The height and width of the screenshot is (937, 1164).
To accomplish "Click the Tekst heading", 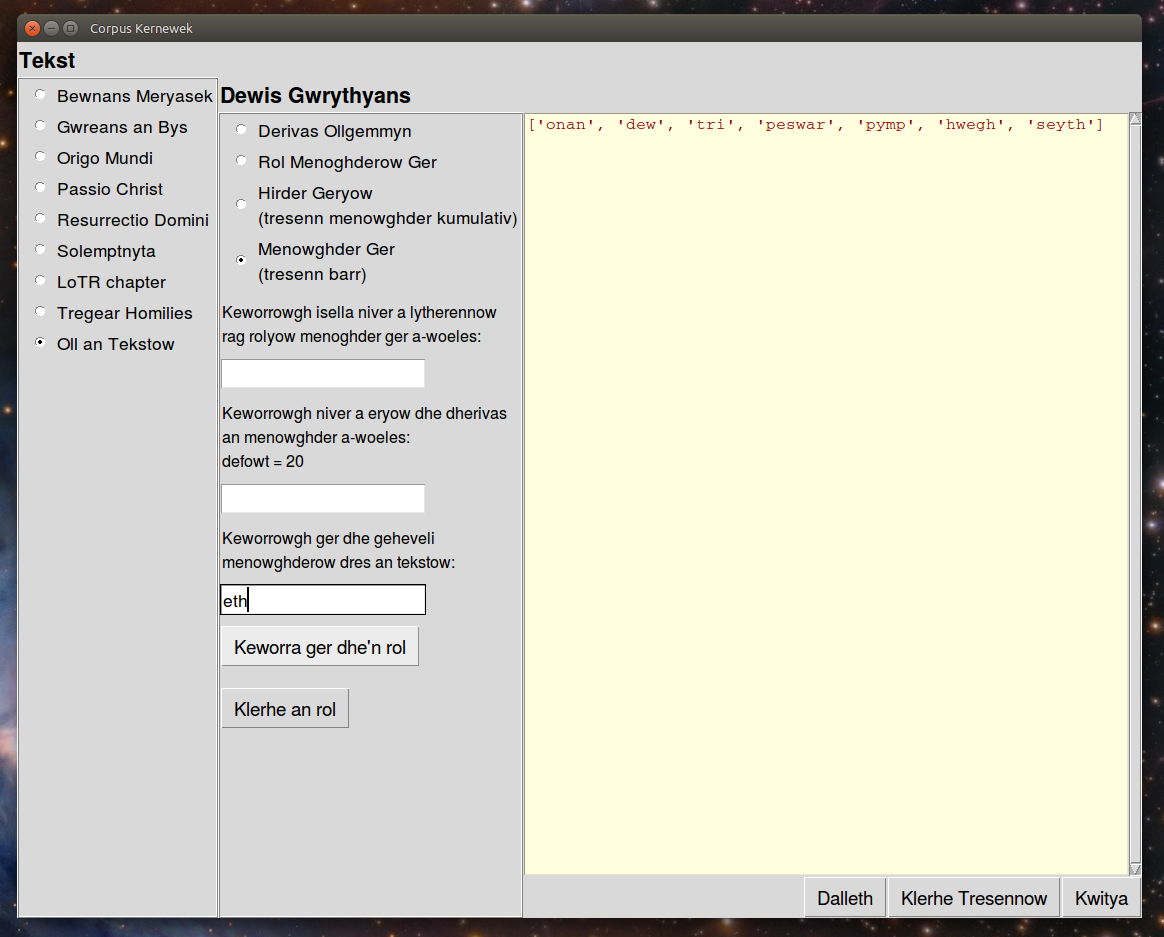I will [x=48, y=60].
